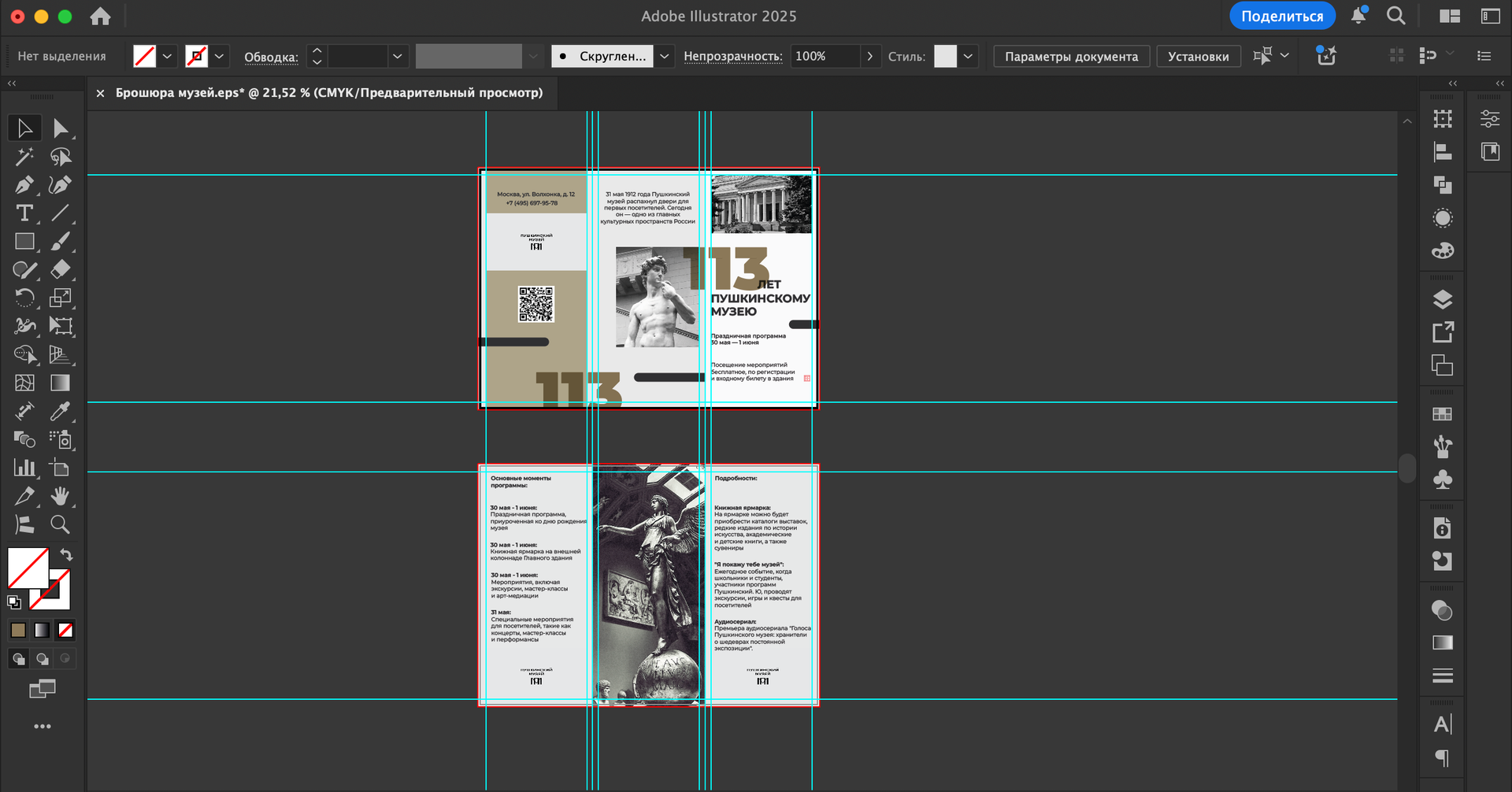Select the Gradient tool

click(61, 383)
